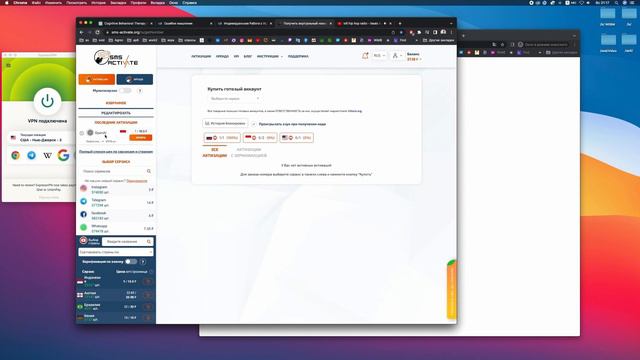Select USA flag stats chip
This screenshot has height=360, width=640.
click(x=297, y=138)
